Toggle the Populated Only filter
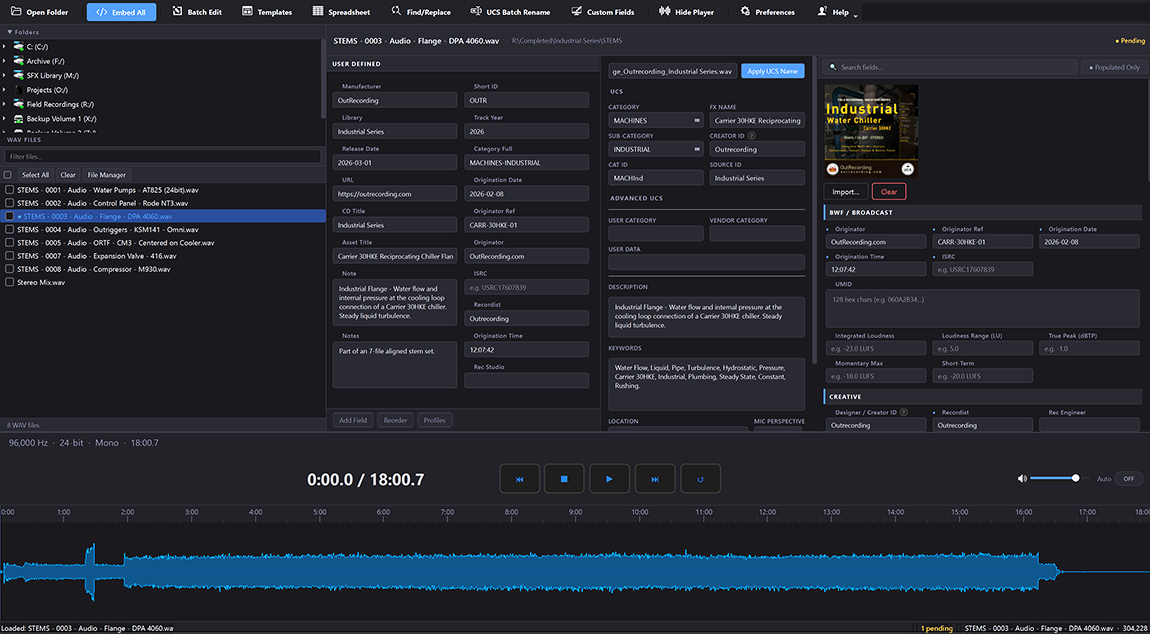Viewport: 1150px width, 634px height. tap(1114, 67)
